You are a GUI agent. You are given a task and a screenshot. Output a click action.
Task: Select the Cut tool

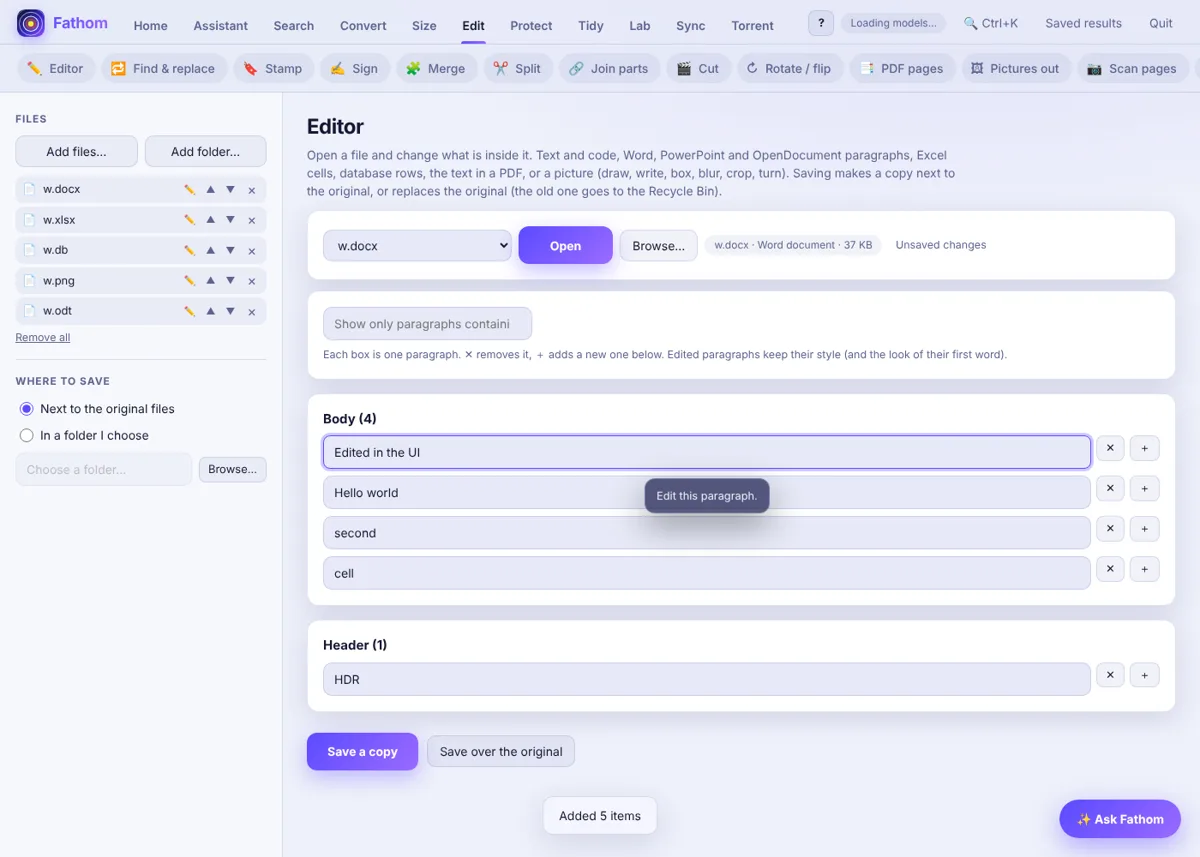[698, 68]
